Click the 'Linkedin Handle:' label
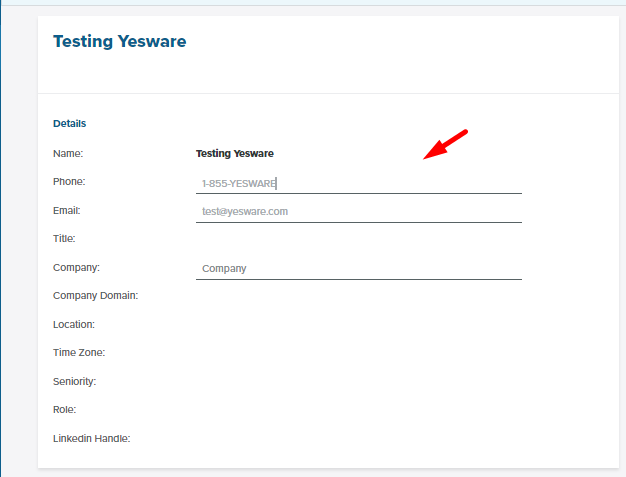The image size is (626, 477). 92,439
